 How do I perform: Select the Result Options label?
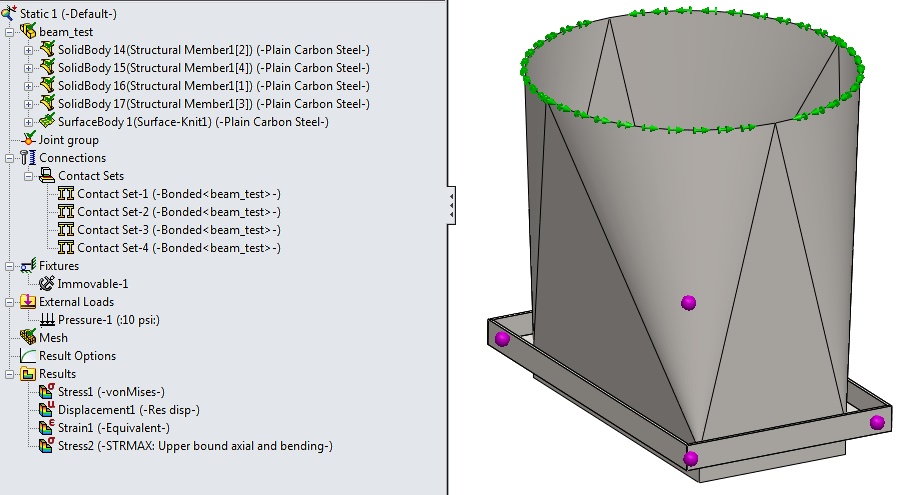[x=78, y=356]
